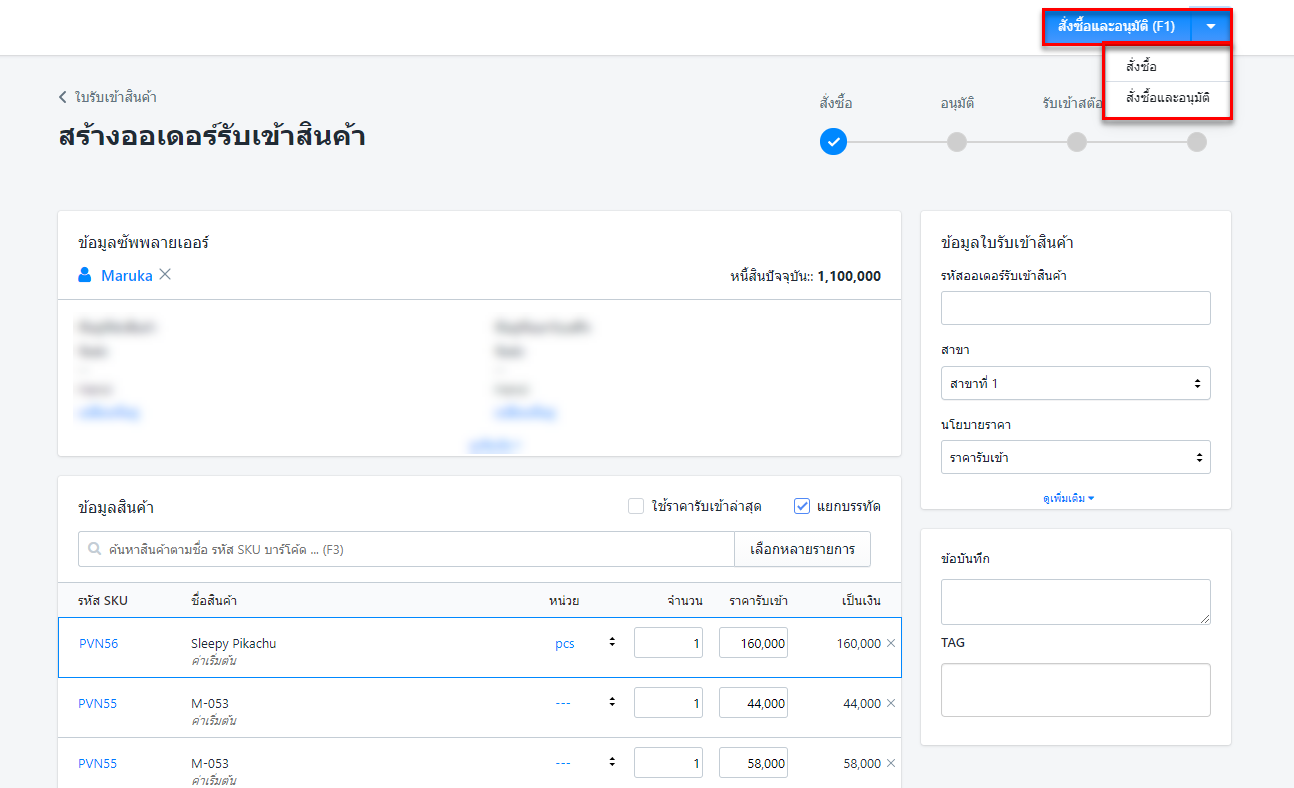Click the quantity field in the 58,000 row

[x=668, y=763]
